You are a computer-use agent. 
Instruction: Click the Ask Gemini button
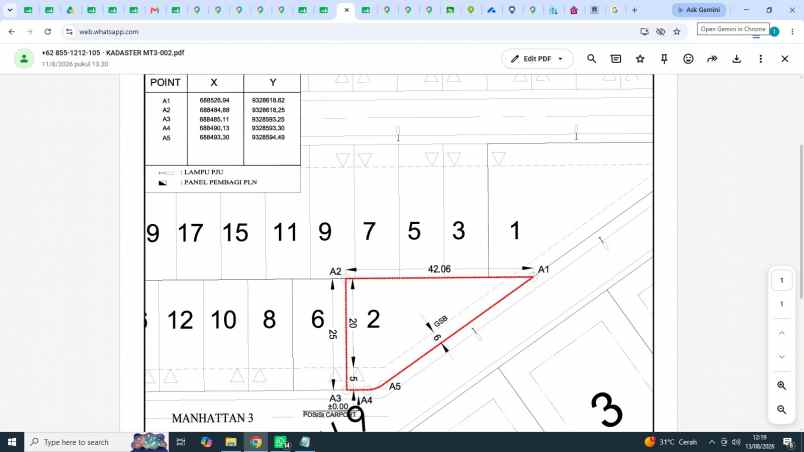coord(699,10)
